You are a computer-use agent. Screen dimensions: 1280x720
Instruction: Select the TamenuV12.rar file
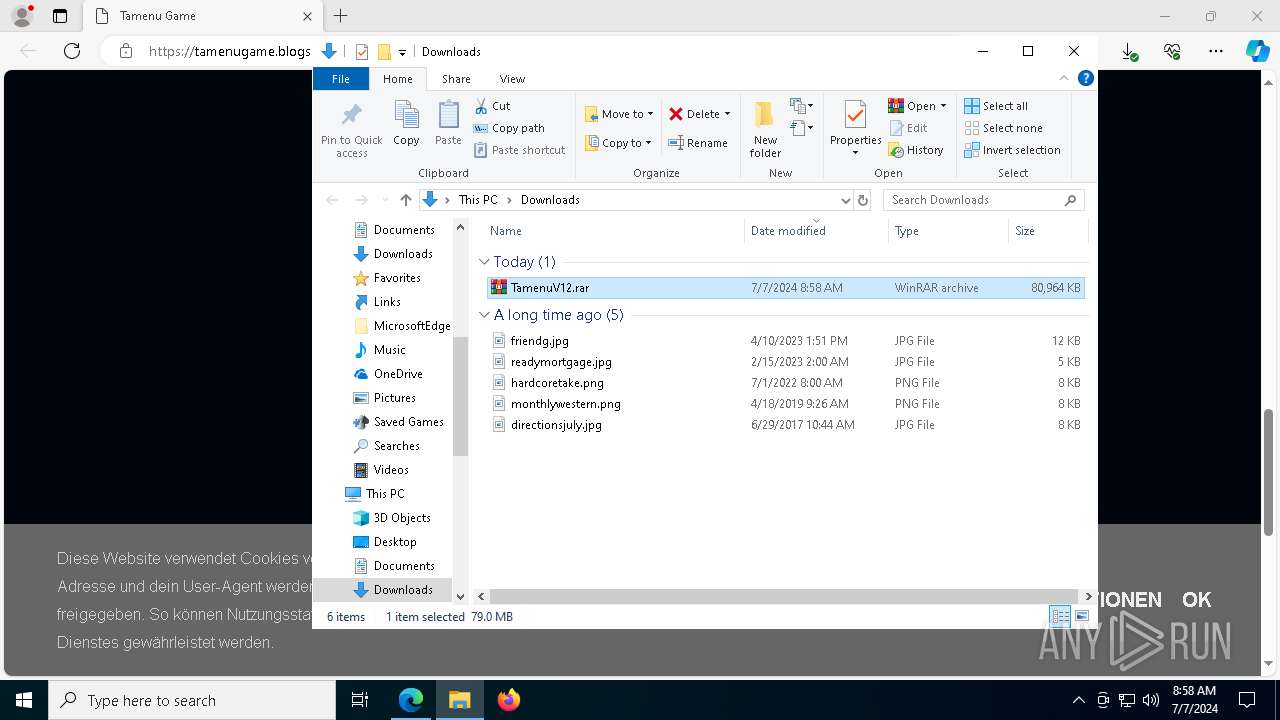pyautogui.click(x=785, y=288)
